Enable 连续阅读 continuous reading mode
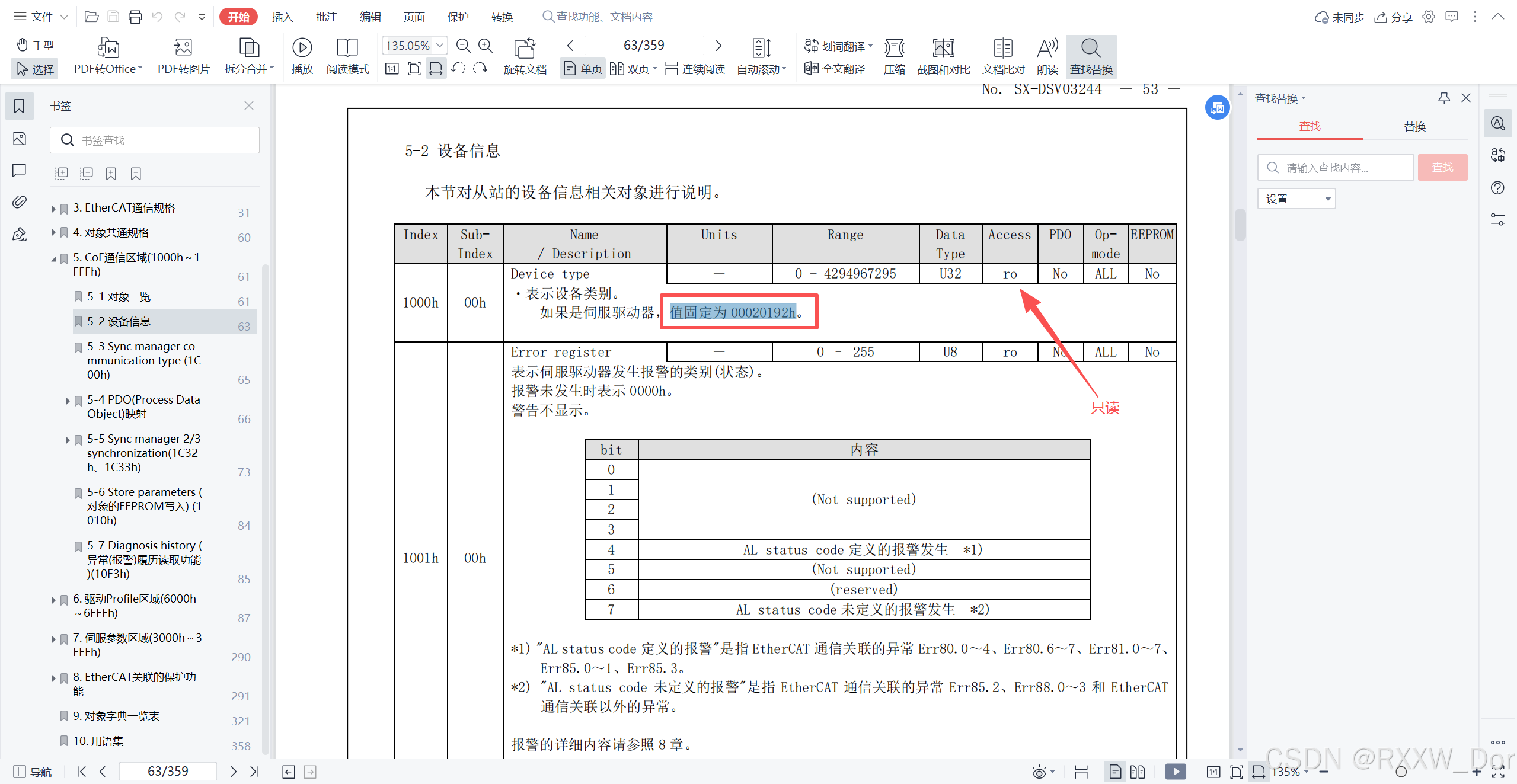Image resolution: width=1517 pixels, height=784 pixels. point(695,69)
